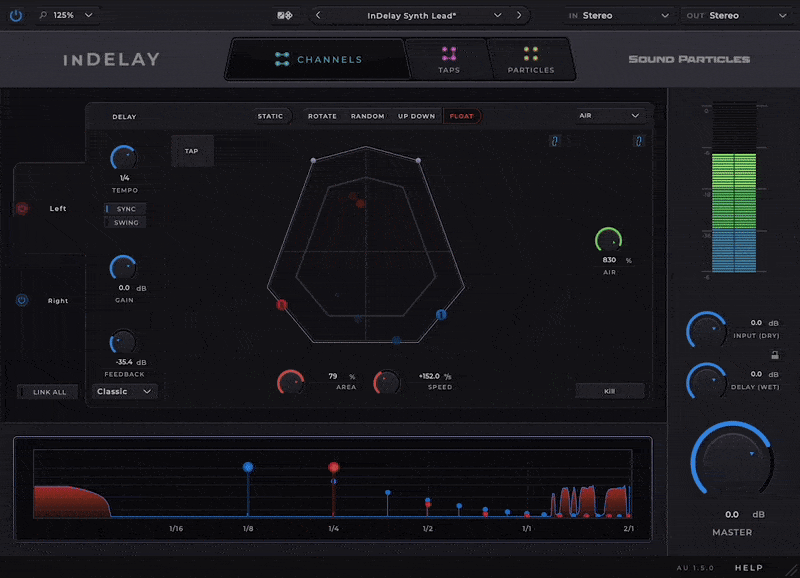Click the Speed value +152.0
800x578 pixels.
point(430,376)
